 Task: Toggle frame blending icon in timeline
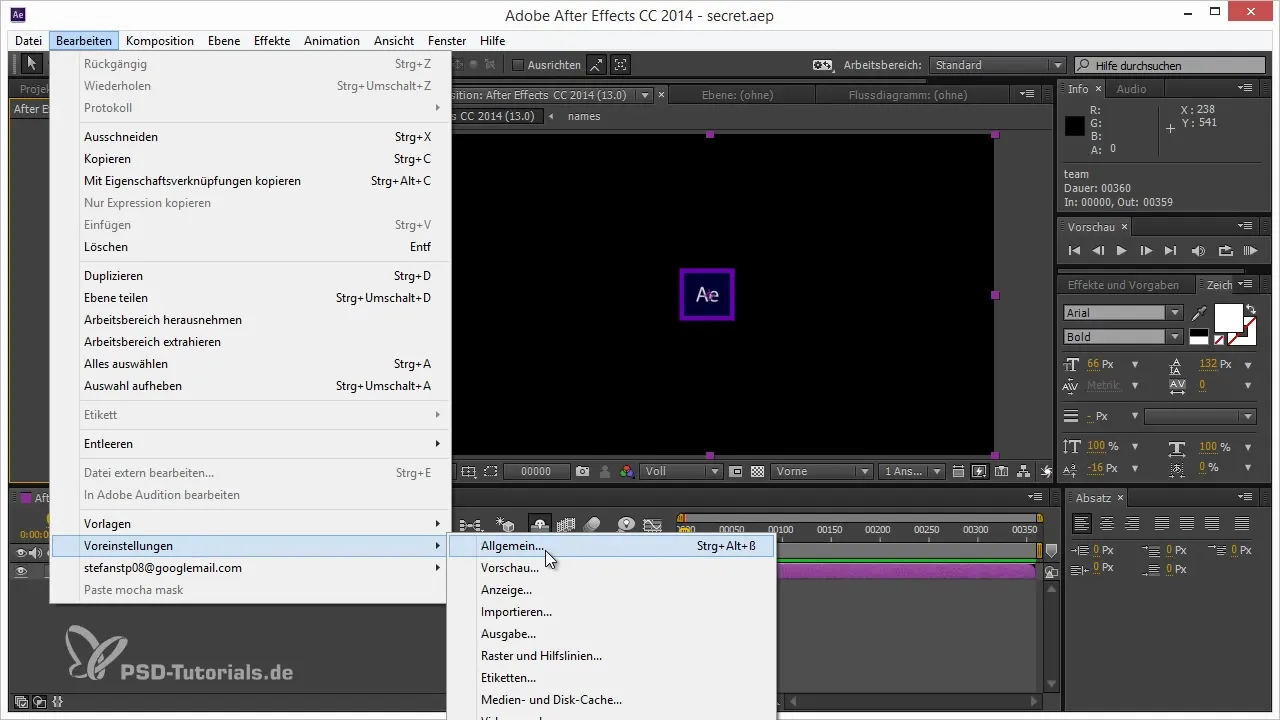(566, 524)
